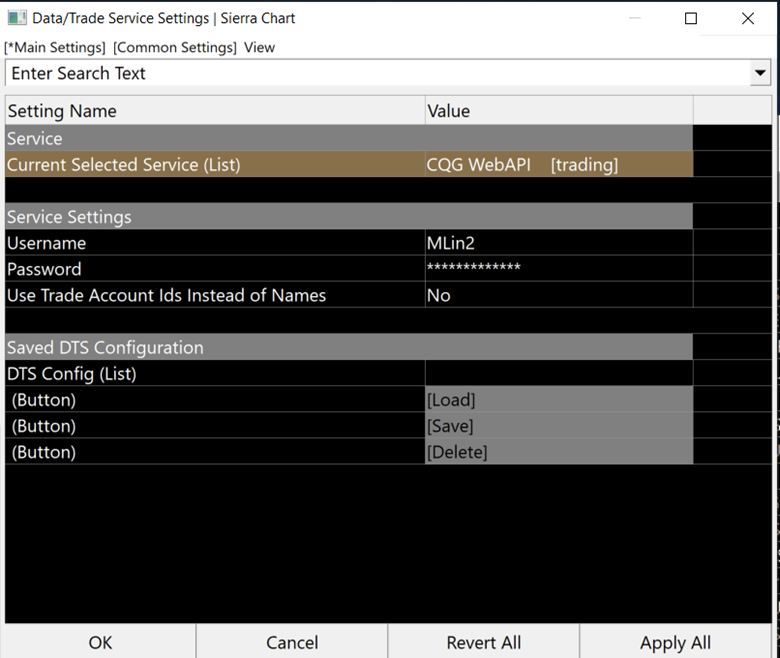Click the masked Password value field

tap(557, 269)
